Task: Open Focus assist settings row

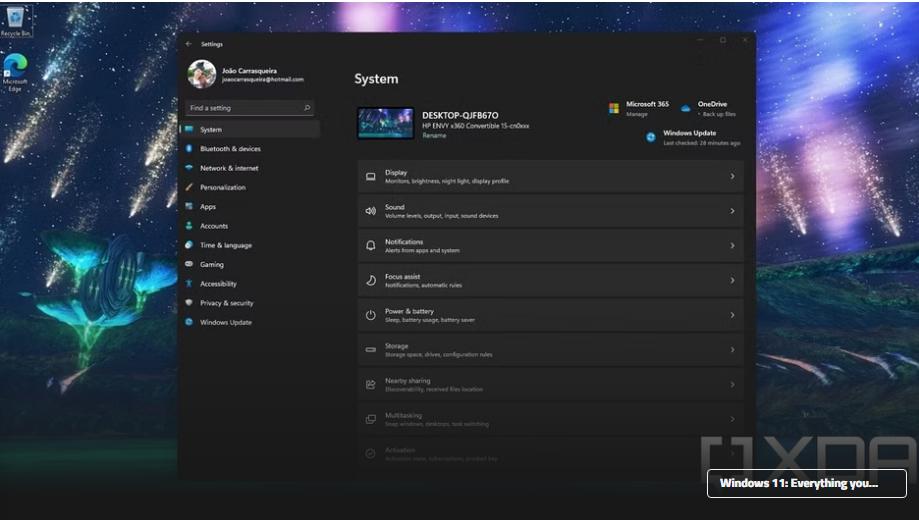Action: (550, 280)
